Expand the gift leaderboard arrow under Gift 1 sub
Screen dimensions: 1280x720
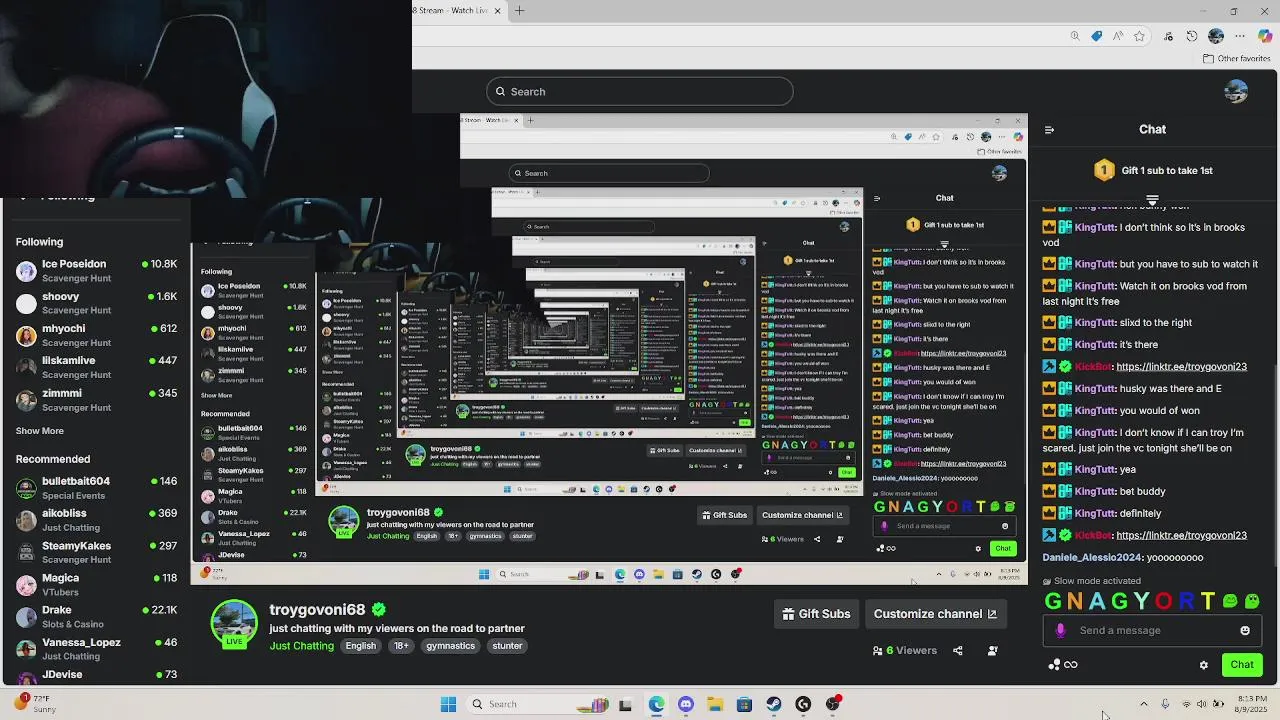click(1152, 199)
